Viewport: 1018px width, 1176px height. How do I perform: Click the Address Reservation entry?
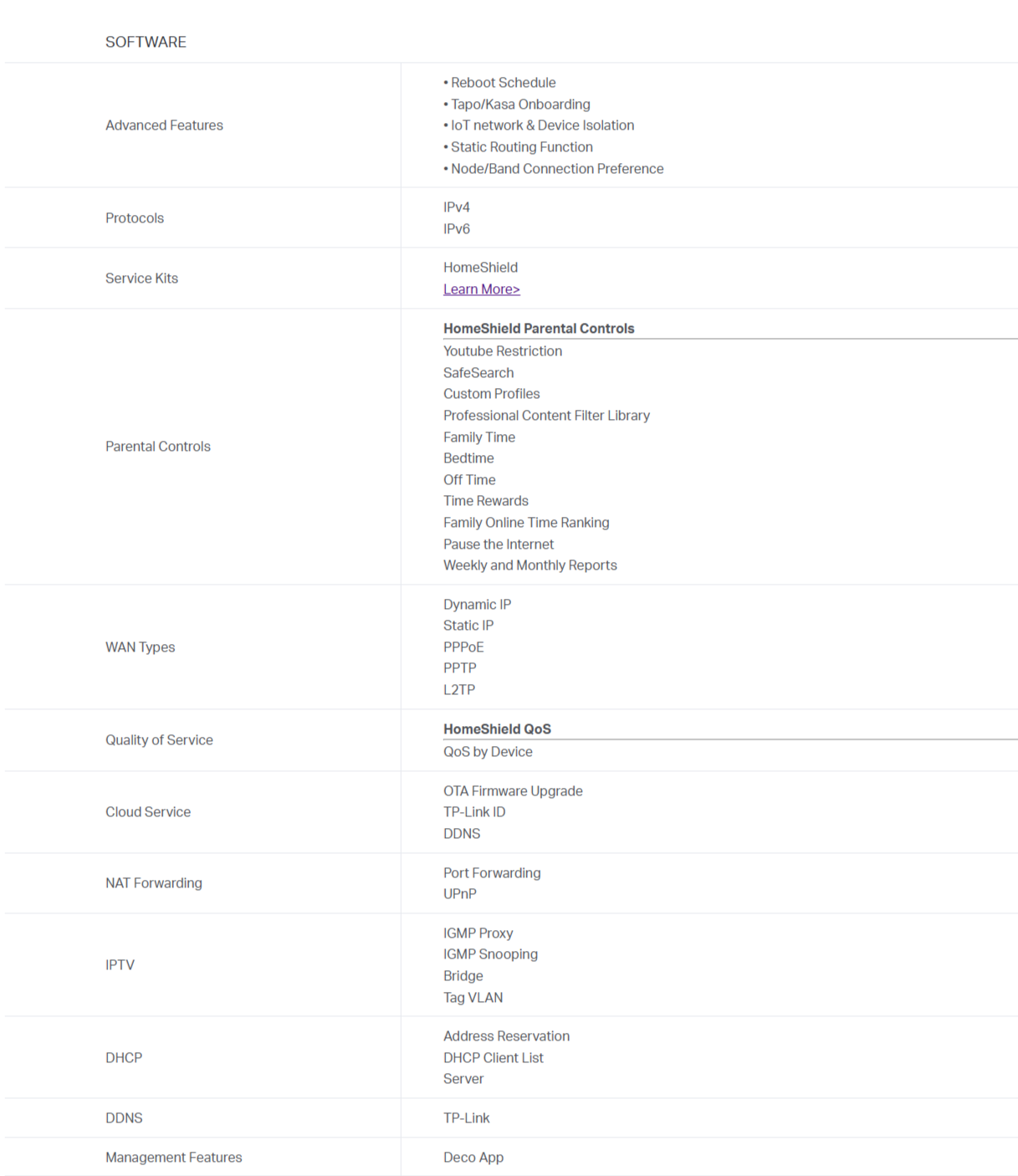(506, 1036)
